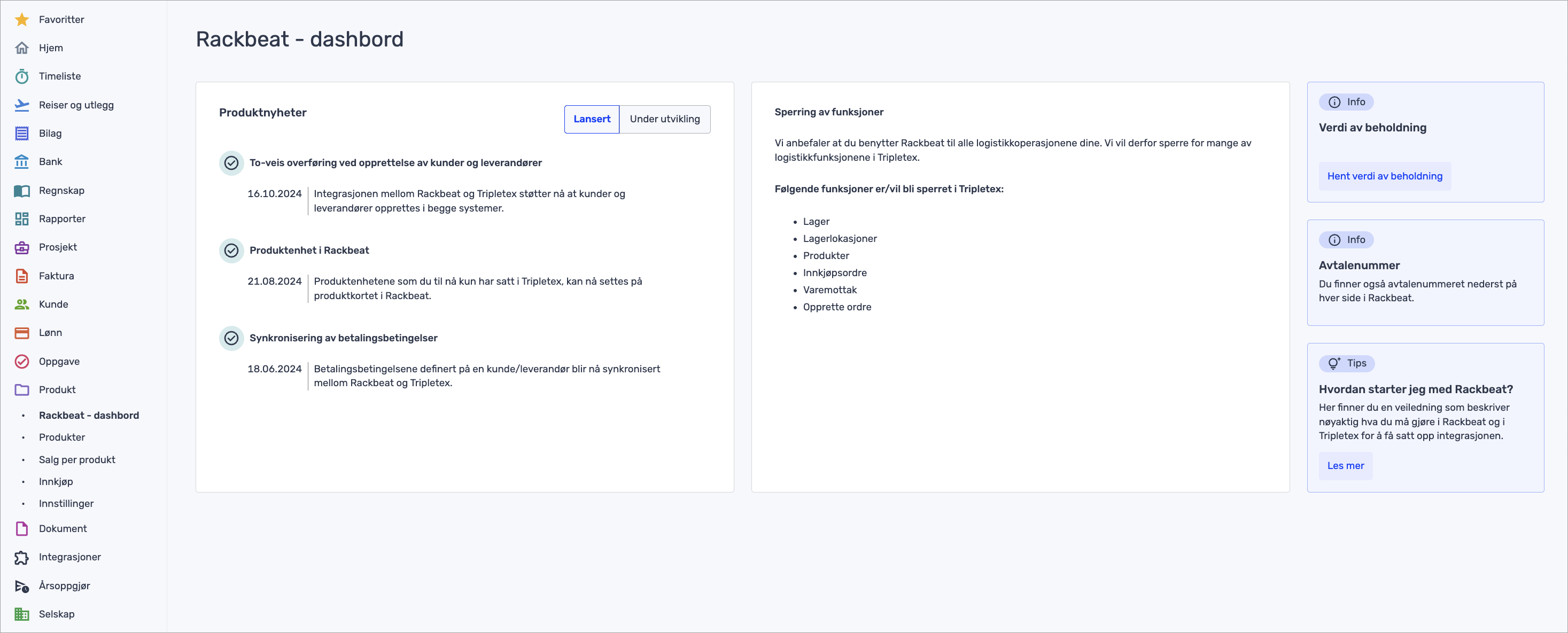Open the Innstillinger submenu item
The width and height of the screenshot is (1568, 633).
coord(66,503)
